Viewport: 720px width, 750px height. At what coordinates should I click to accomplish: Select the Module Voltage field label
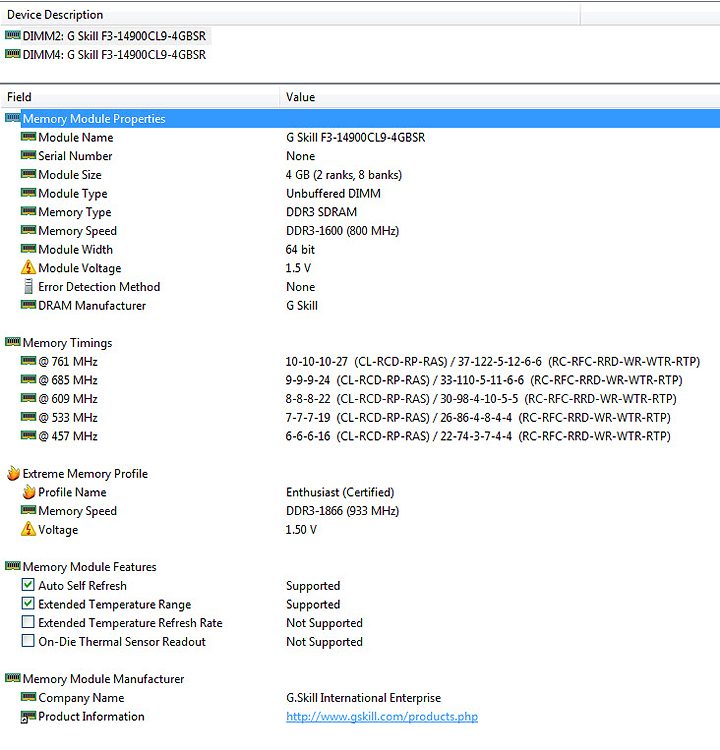[x=79, y=268]
